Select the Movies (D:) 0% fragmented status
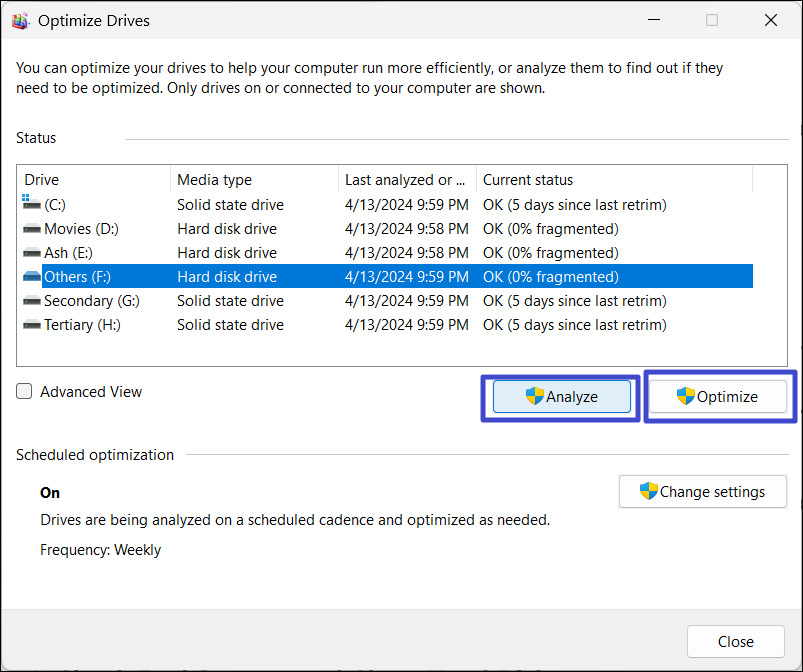Viewport: 803px width, 672px height. click(x=550, y=229)
